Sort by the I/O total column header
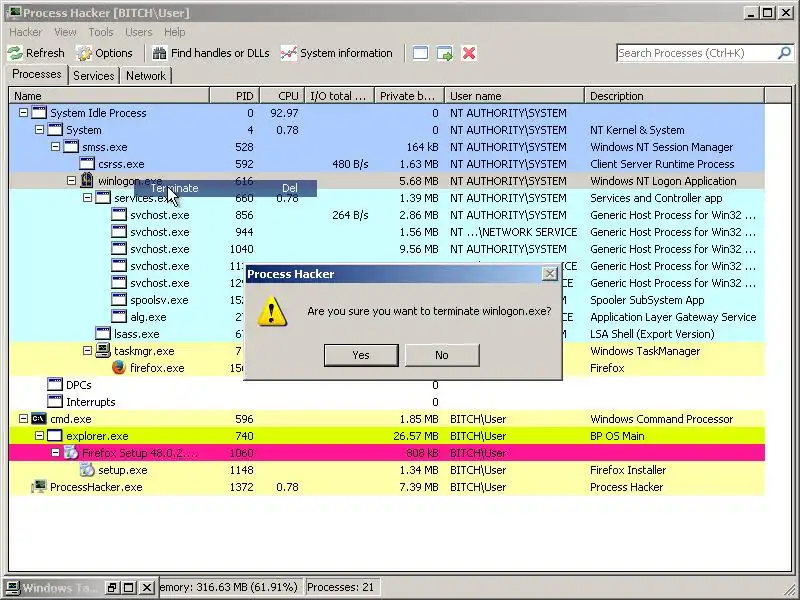The width and height of the screenshot is (800, 600). [339, 96]
